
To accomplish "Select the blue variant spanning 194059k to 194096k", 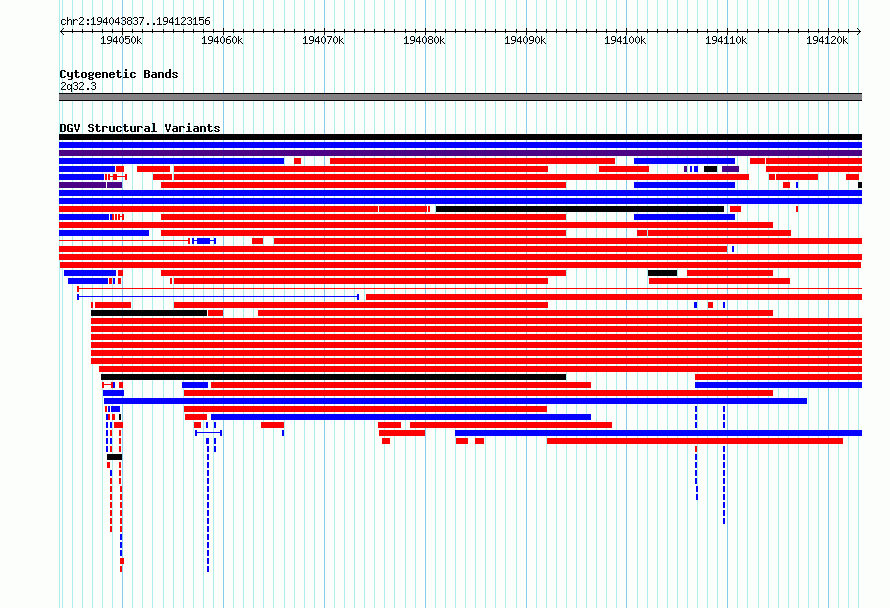I will coord(401,417).
